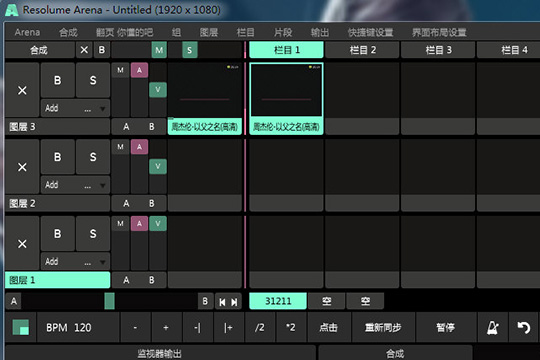The width and height of the screenshot is (540, 360).
Task: Clear layer 2 with its X button
Action: click(x=22, y=167)
